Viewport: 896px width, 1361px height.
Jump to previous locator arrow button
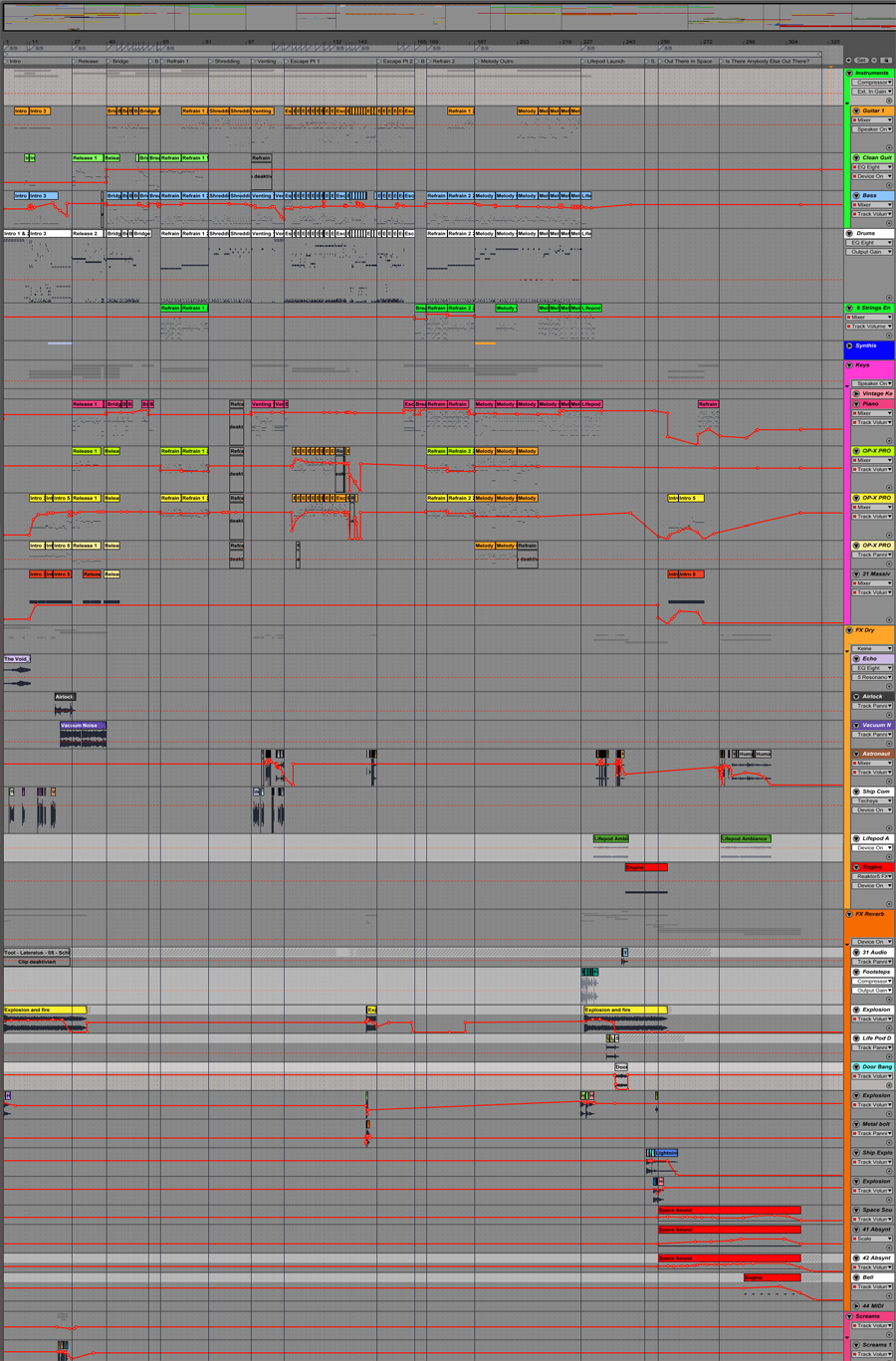pos(849,61)
